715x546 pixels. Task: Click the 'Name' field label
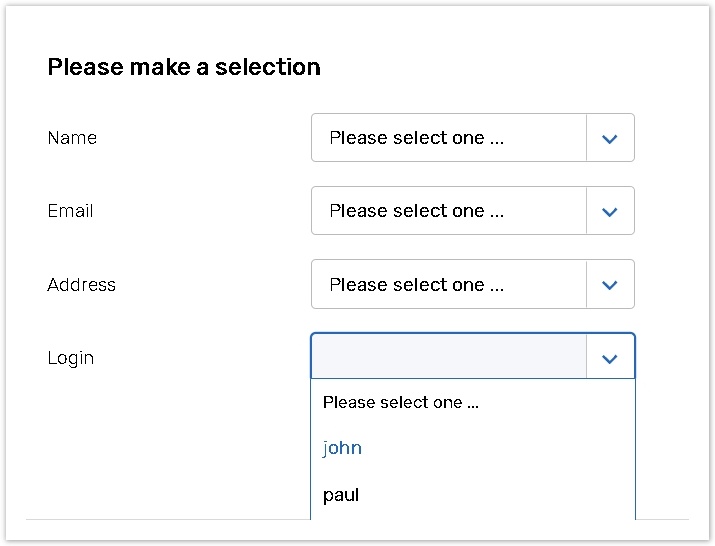[x=72, y=138]
